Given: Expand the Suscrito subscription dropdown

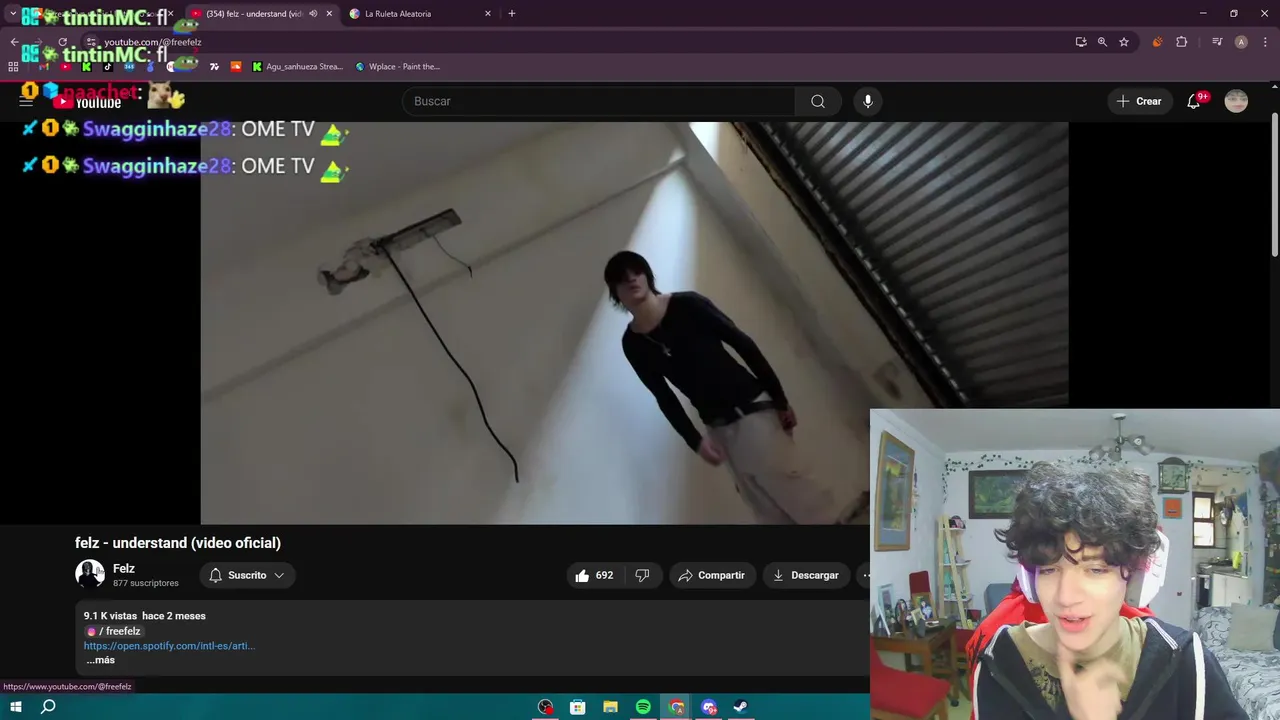Looking at the screenshot, I should pos(247,575).
